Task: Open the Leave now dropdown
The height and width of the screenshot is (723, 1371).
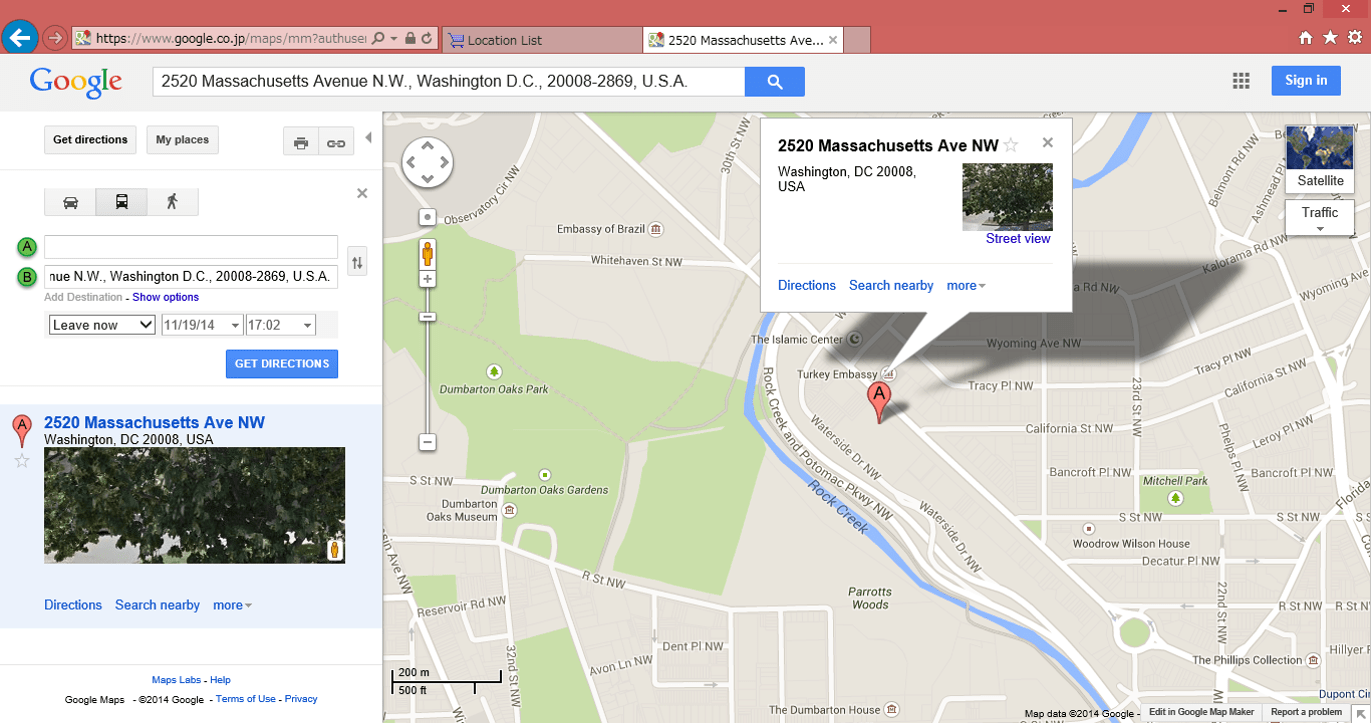Action: (x=102, y=325)
